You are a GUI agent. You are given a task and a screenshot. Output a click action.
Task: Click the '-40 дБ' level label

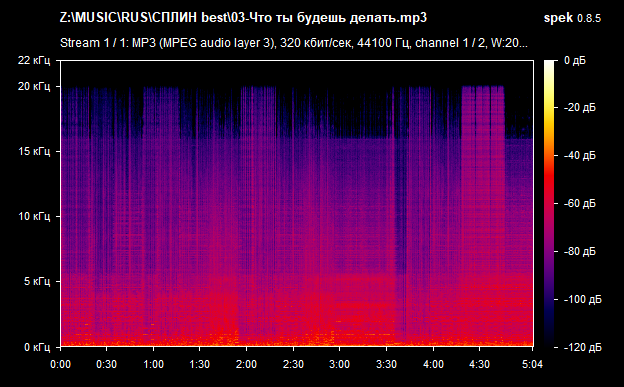[x=580, y=155]
